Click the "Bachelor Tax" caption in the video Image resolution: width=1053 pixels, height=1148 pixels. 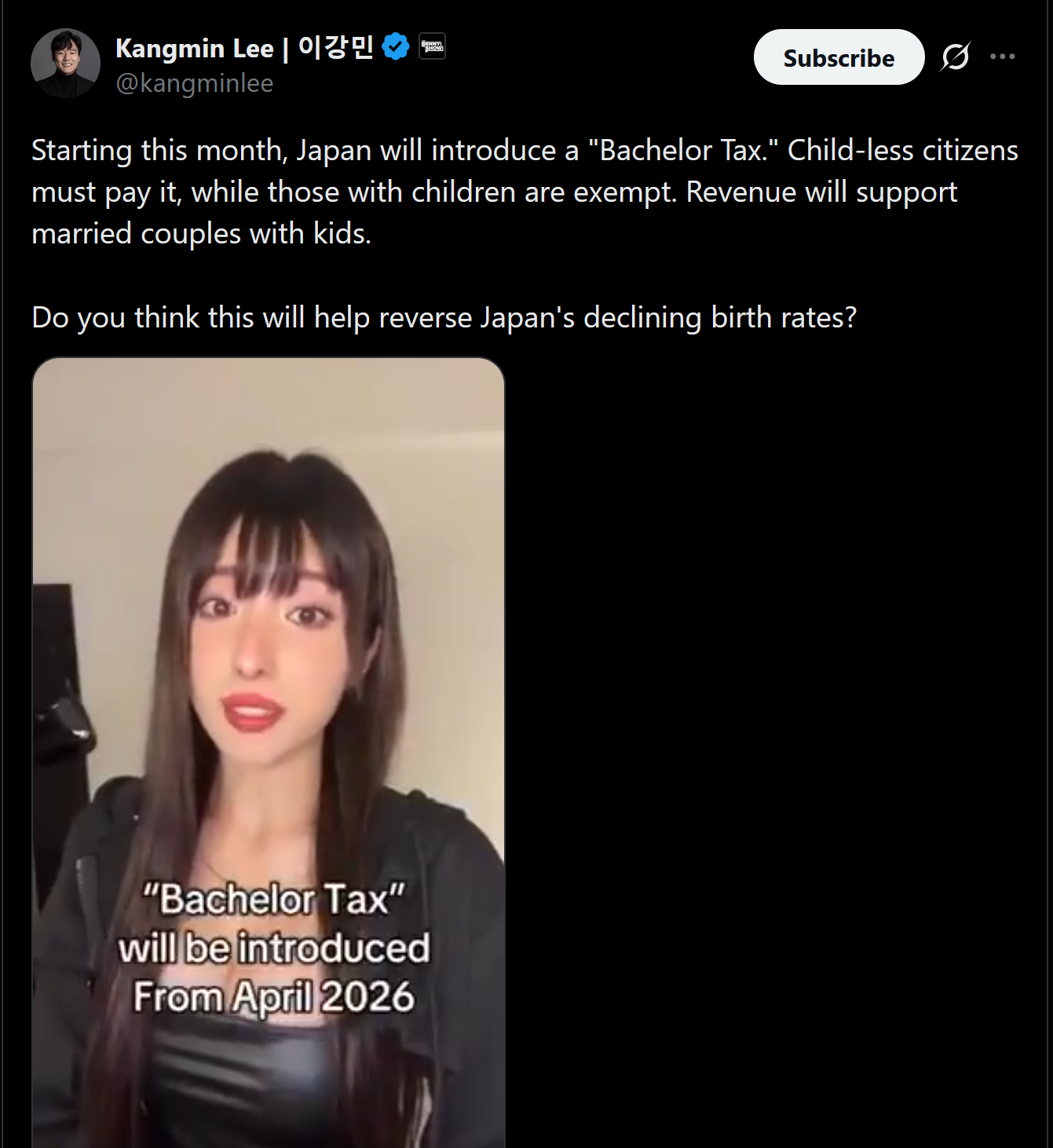pyautogui.click(x=274, y=899)
